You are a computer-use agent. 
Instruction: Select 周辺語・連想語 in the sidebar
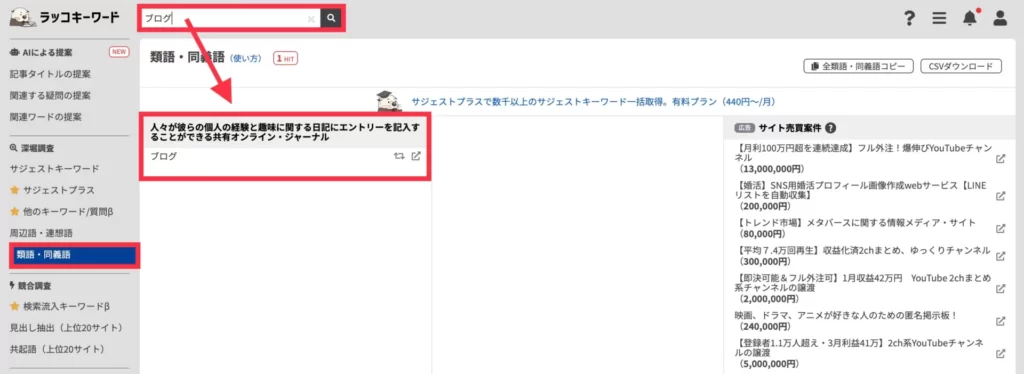(x=41, y=233)
